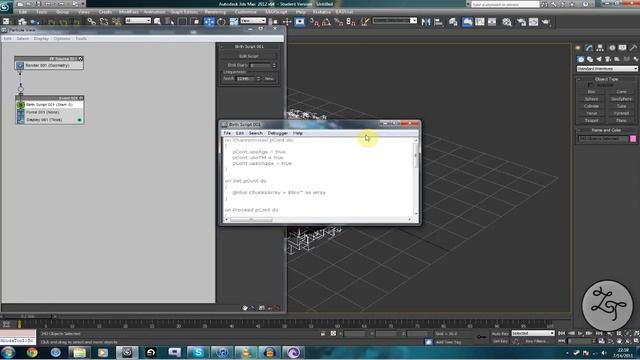Viewport: 640px width, 360px height.
Task: Select Render 001 (Geometry) operator
Action: pos(49,65)
